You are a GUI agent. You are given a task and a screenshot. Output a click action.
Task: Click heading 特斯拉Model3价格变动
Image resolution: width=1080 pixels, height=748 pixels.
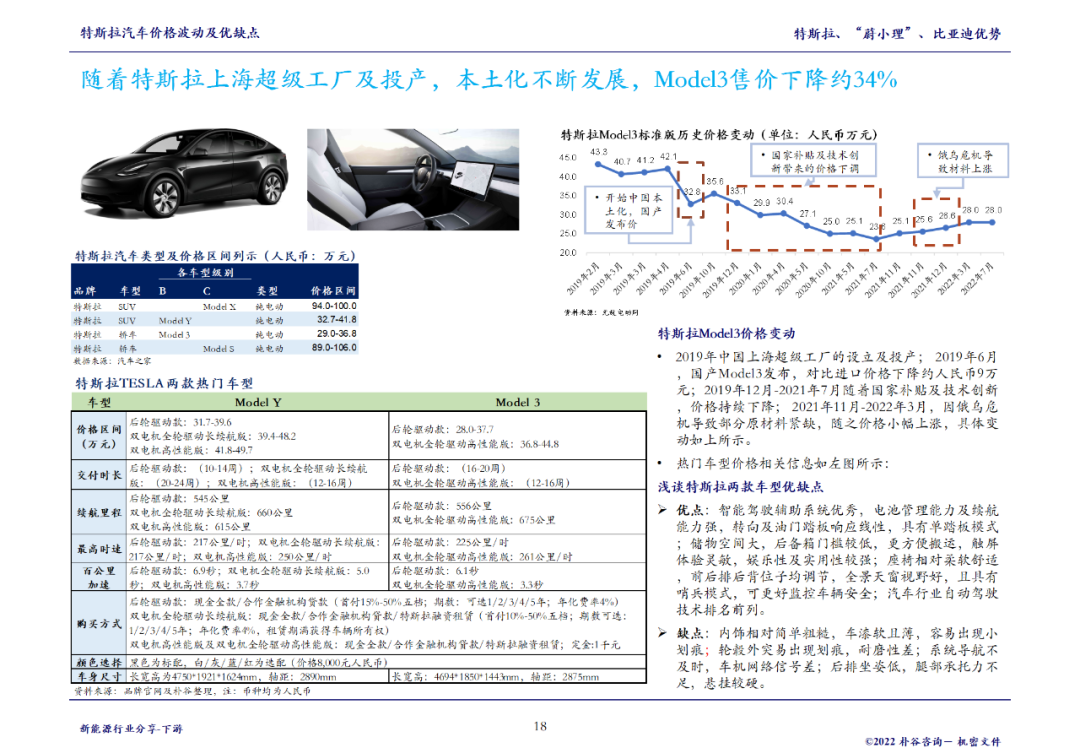click(726, 333)
